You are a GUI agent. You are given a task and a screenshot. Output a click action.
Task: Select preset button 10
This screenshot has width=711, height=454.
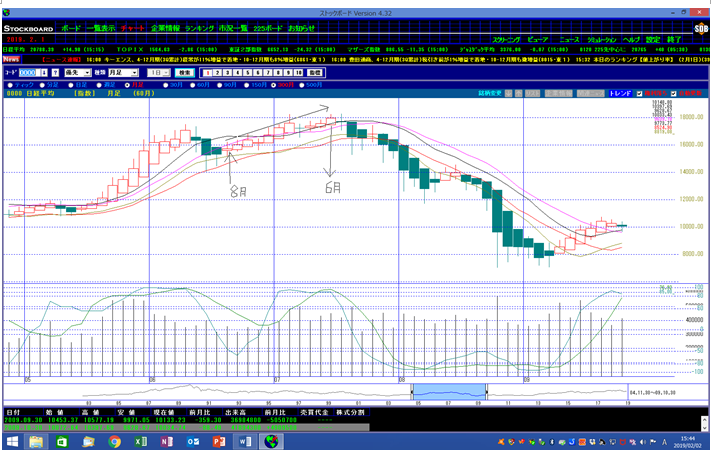click(298, 73)
